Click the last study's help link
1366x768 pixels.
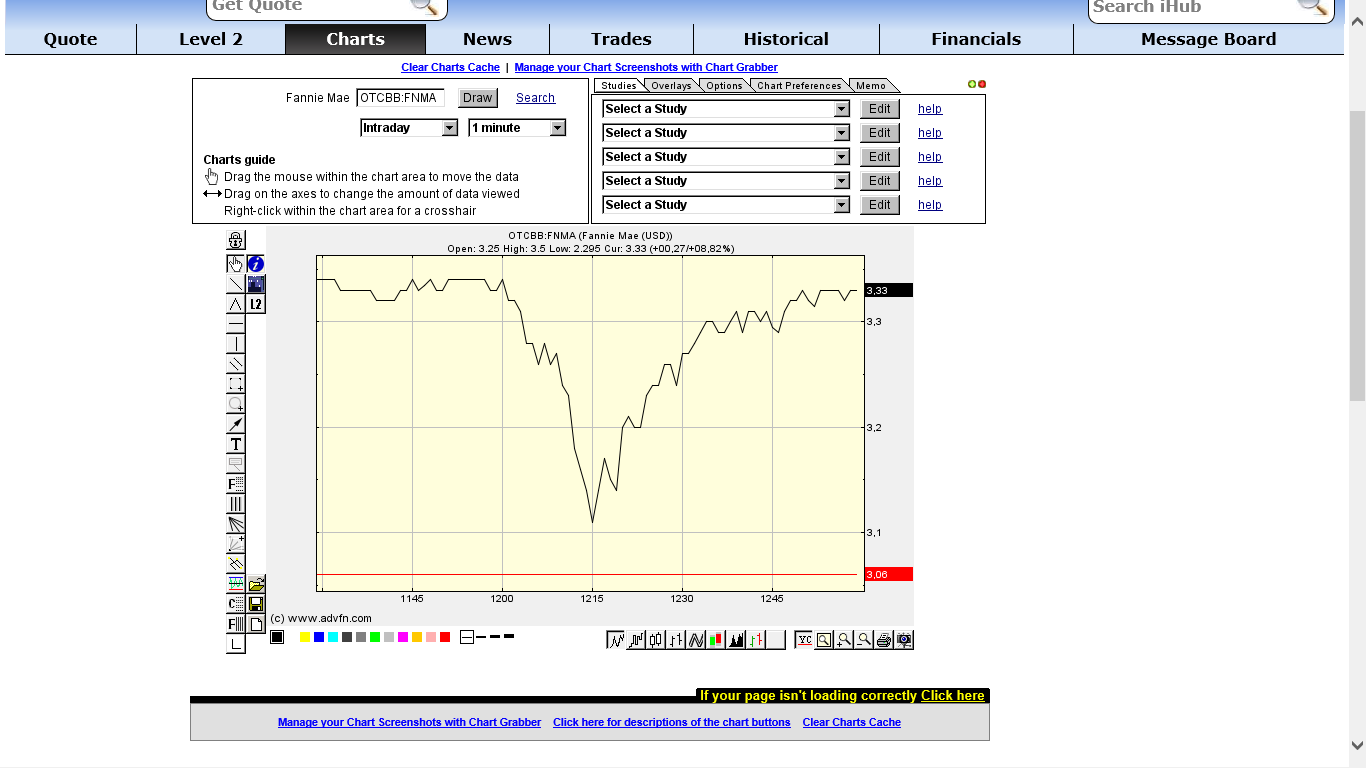point(930,205)
